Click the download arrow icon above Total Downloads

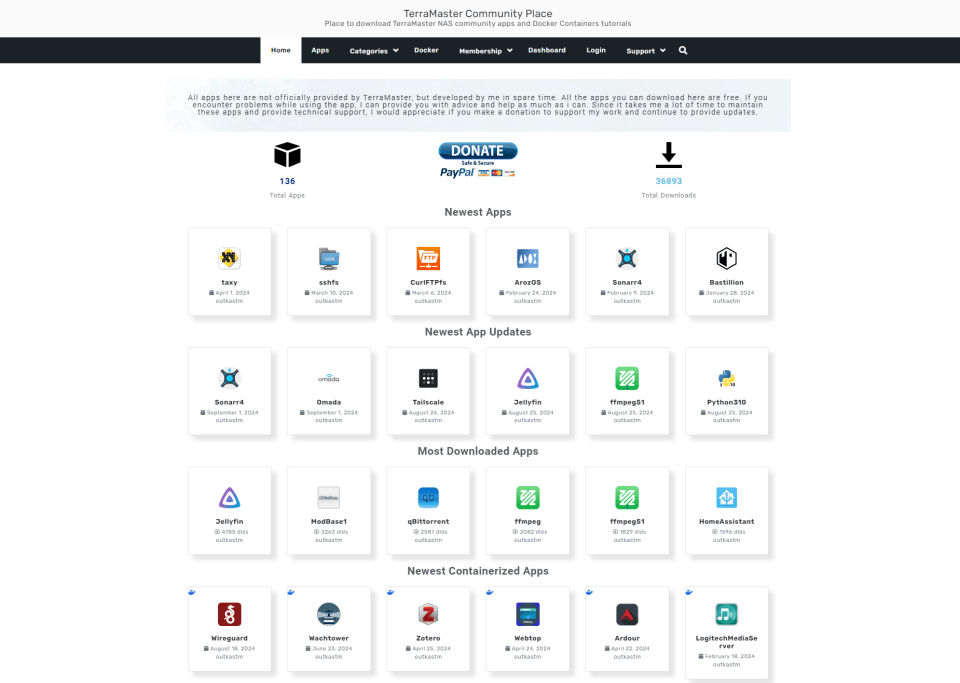(669, 155)
